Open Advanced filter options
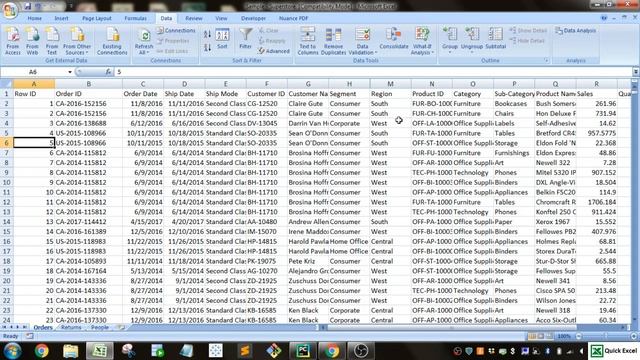This screenshot has height=360, width=640. click(x=273, y=51)
